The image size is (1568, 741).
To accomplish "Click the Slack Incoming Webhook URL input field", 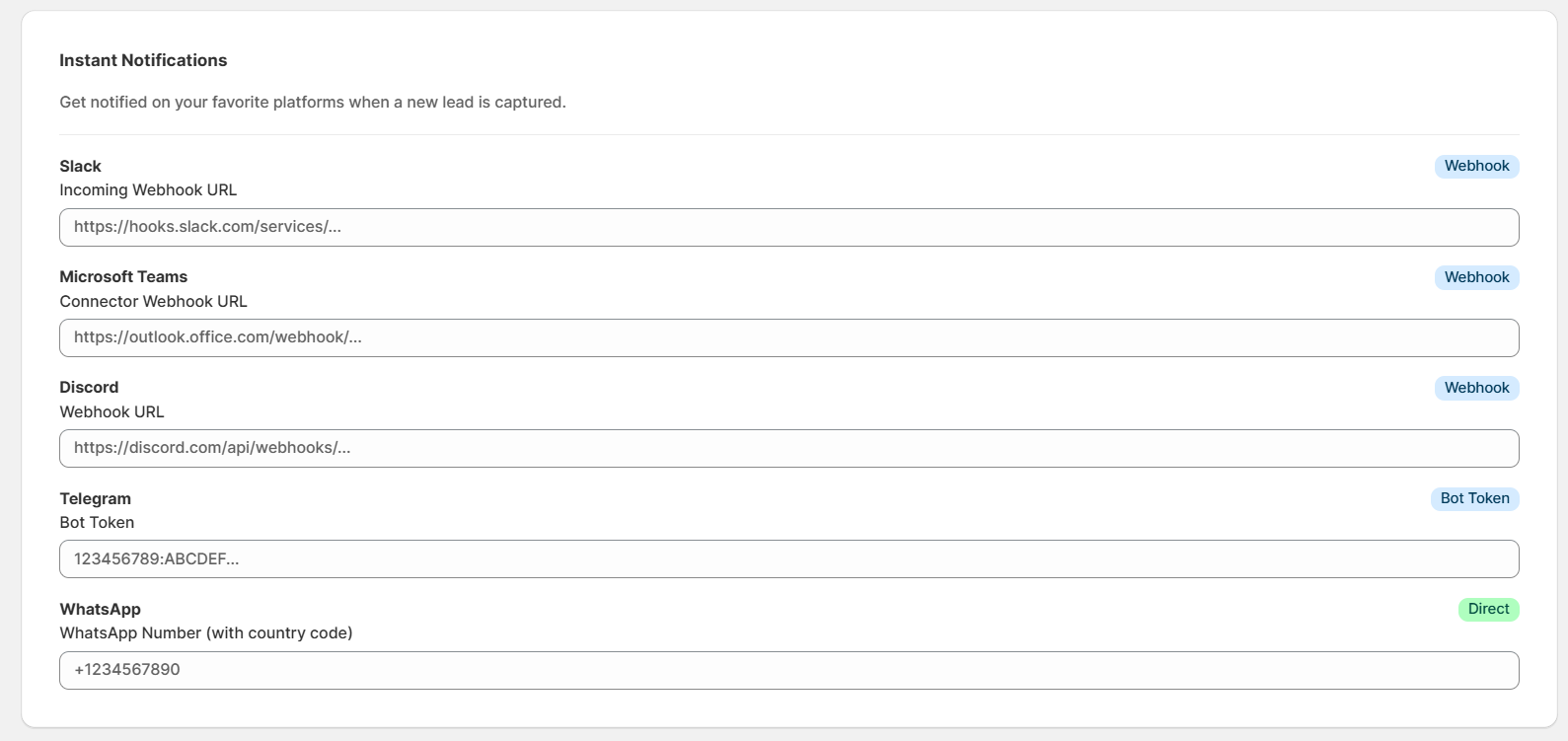I will pyautogui.click(x=788, y=227).
